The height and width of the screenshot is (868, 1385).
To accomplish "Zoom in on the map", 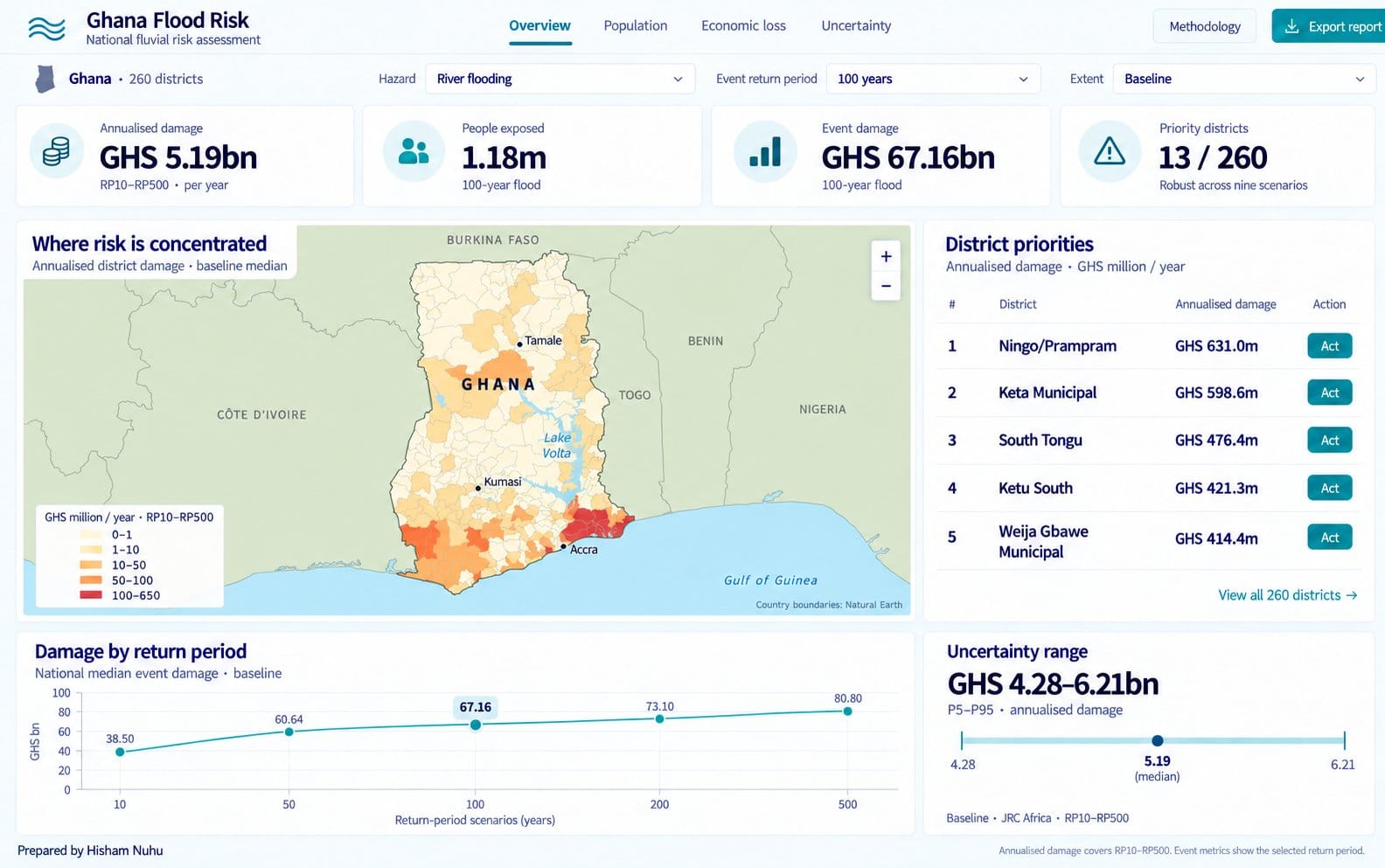I will click(x=886, y=256).
